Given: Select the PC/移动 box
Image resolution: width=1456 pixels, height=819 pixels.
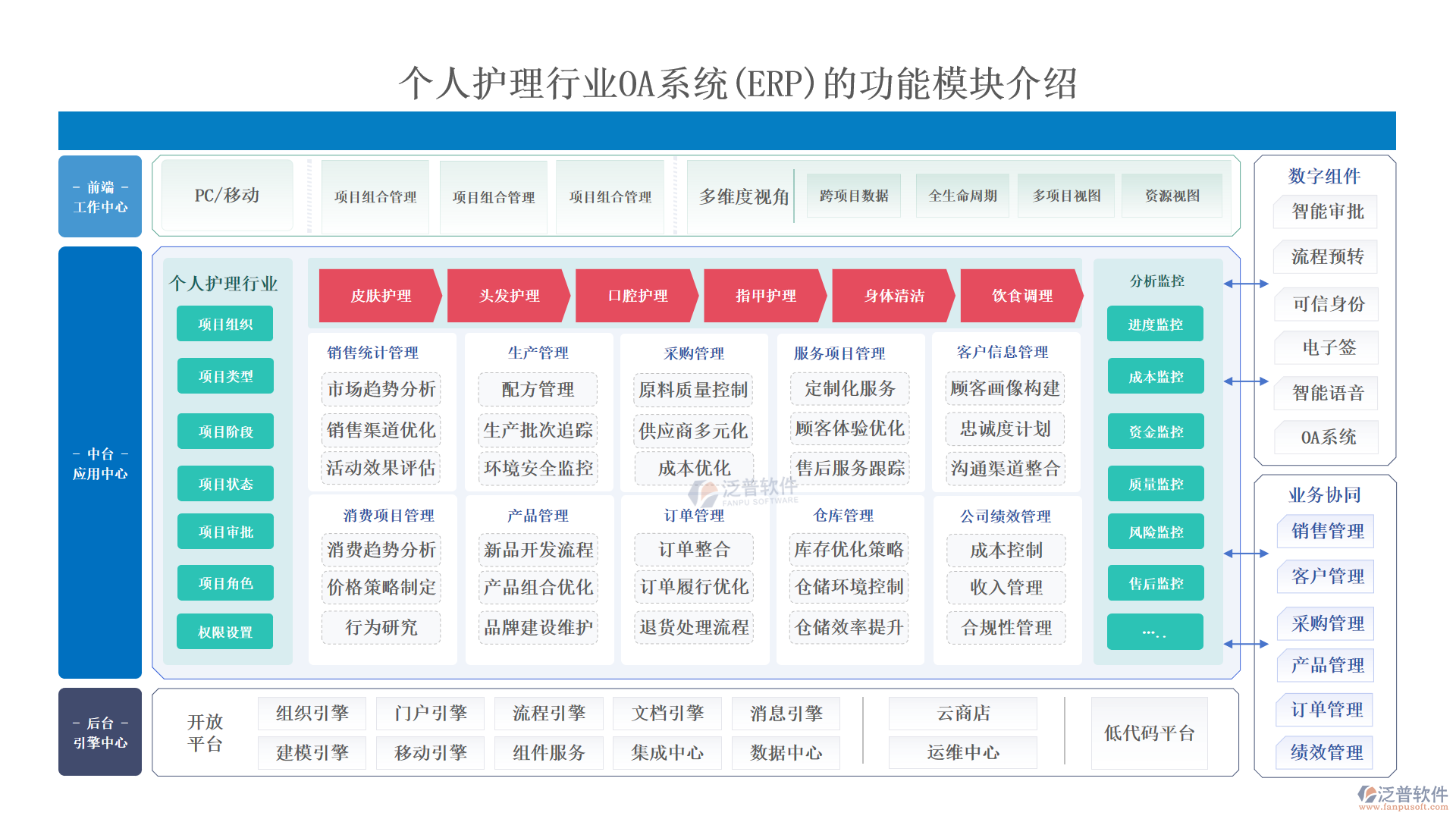Looking at the screenshot, I should 227,196.
